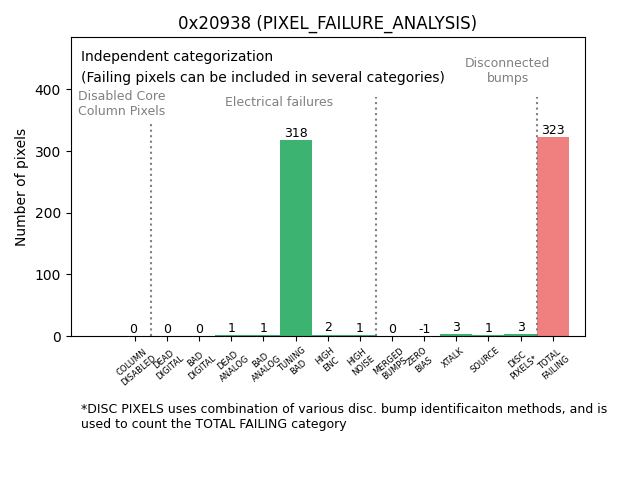Select the TOTAL FAILING x-axis label
The height and width of the screenshot is (480, 640).
pyautogui.click(x=551, y=363)
